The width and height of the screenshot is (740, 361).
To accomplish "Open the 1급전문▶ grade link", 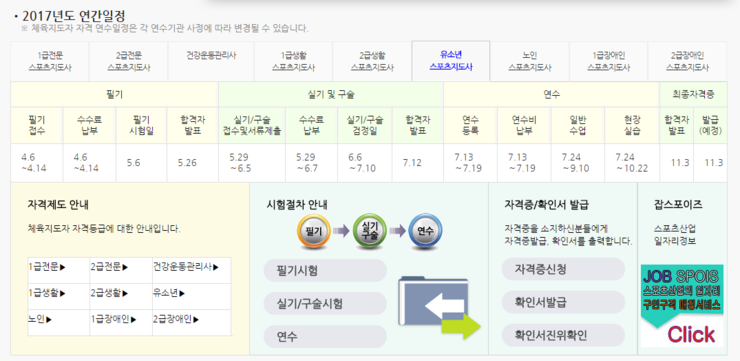I will (x=47, y=267).
